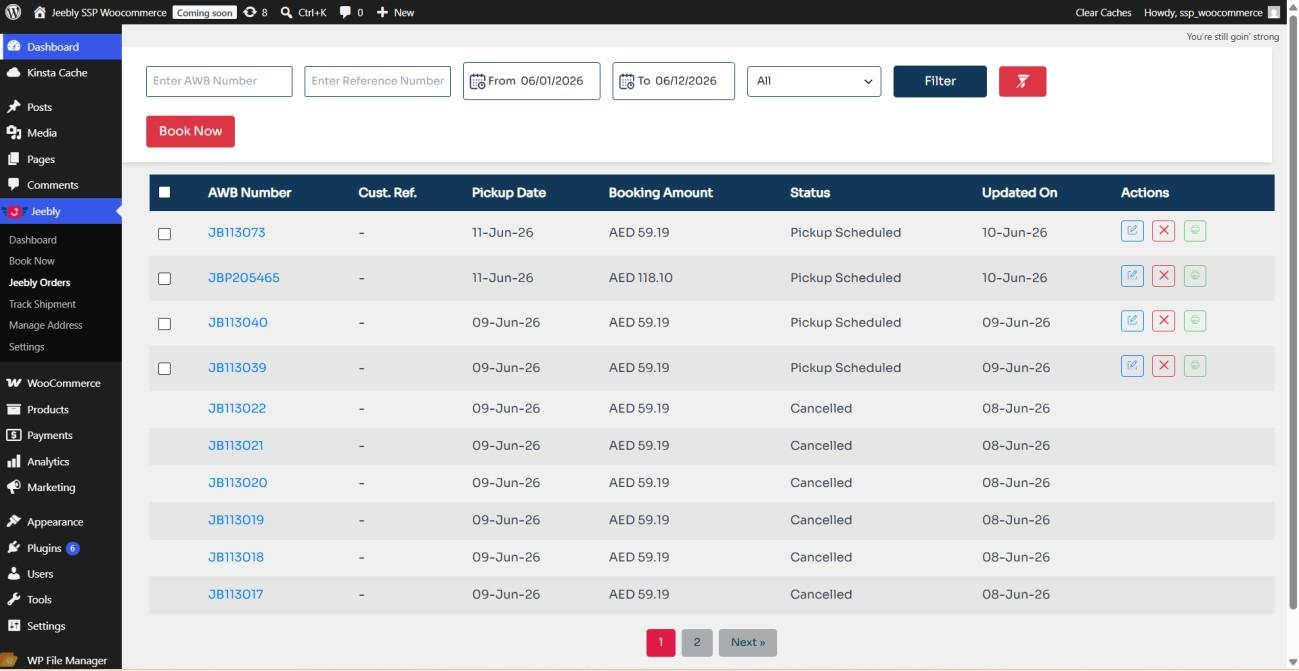Viewport: 1299px width, 671px height.
Task: Edit shipment JB113039 with the blue icon
Action: 1132,365
